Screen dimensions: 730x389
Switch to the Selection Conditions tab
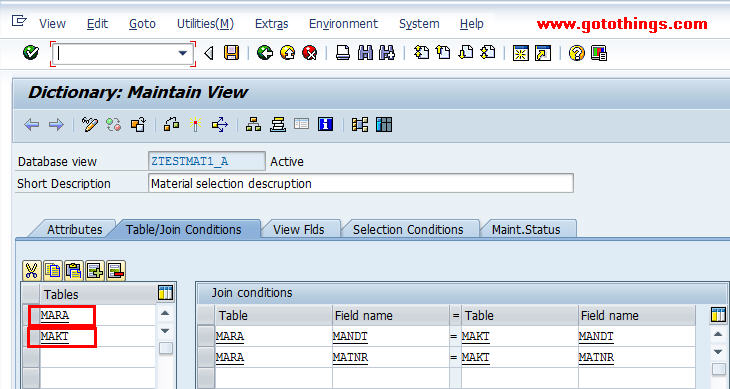(x=408, y=229)
